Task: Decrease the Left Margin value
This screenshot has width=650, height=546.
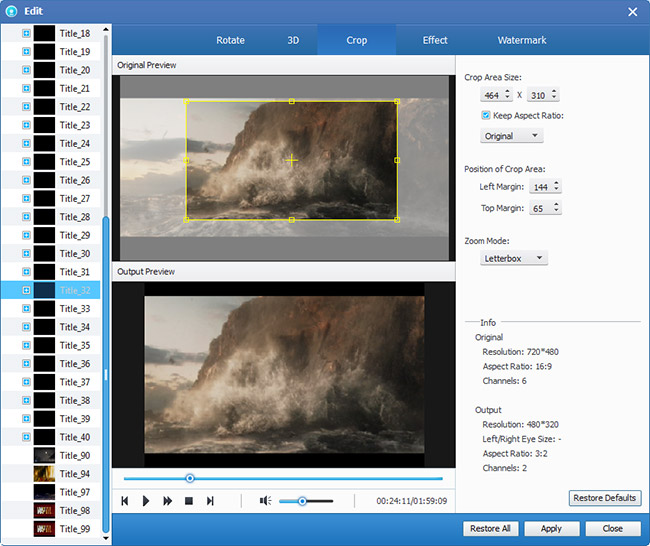Action: click(x=556, y=190)
